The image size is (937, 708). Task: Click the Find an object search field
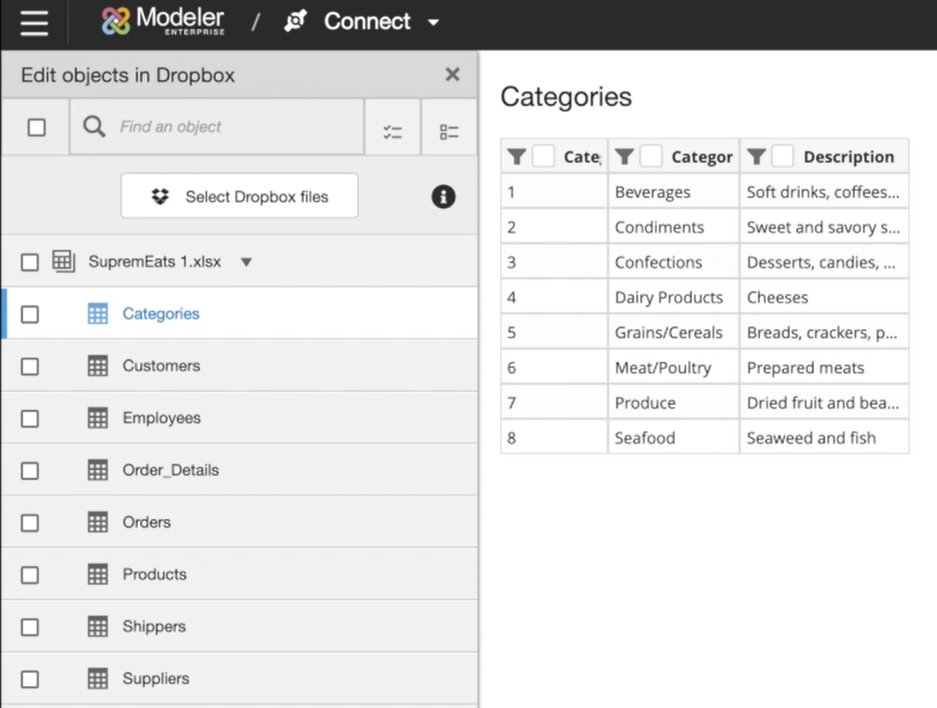coord(235,127)
